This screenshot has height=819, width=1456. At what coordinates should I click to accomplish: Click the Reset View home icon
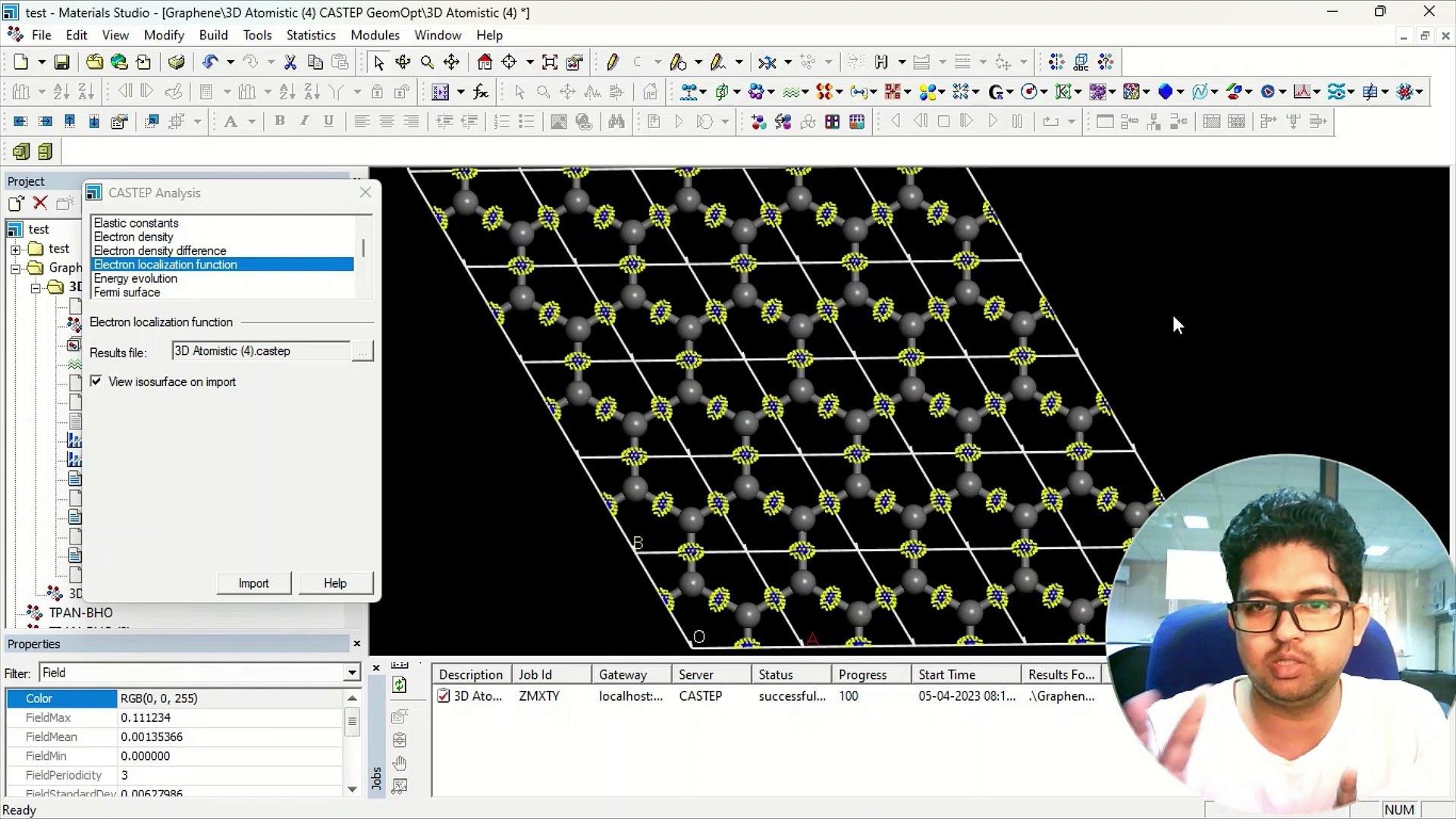(485, 62)
